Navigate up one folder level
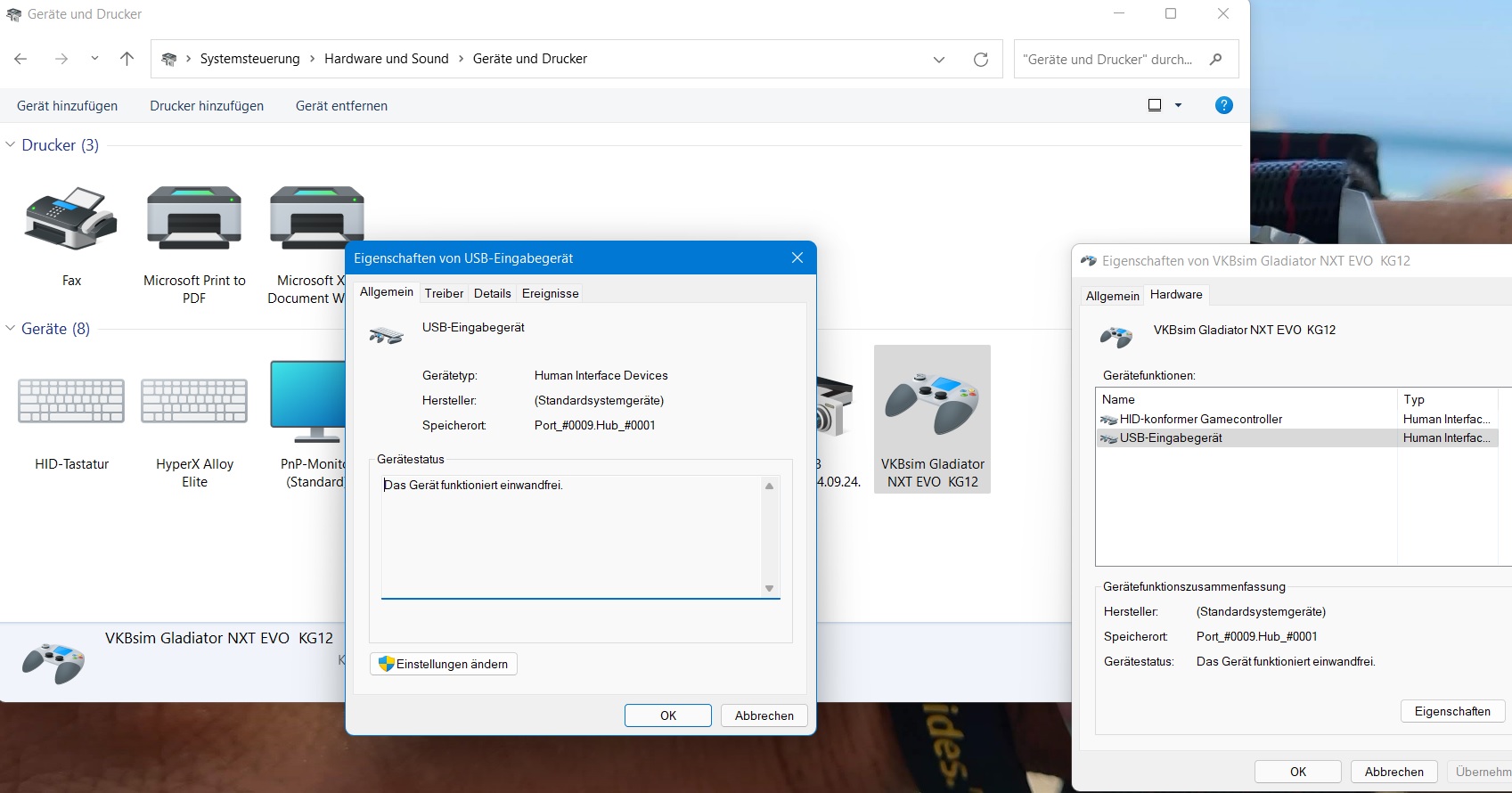This screenshot has height=793, width=1512. (127, 59)
